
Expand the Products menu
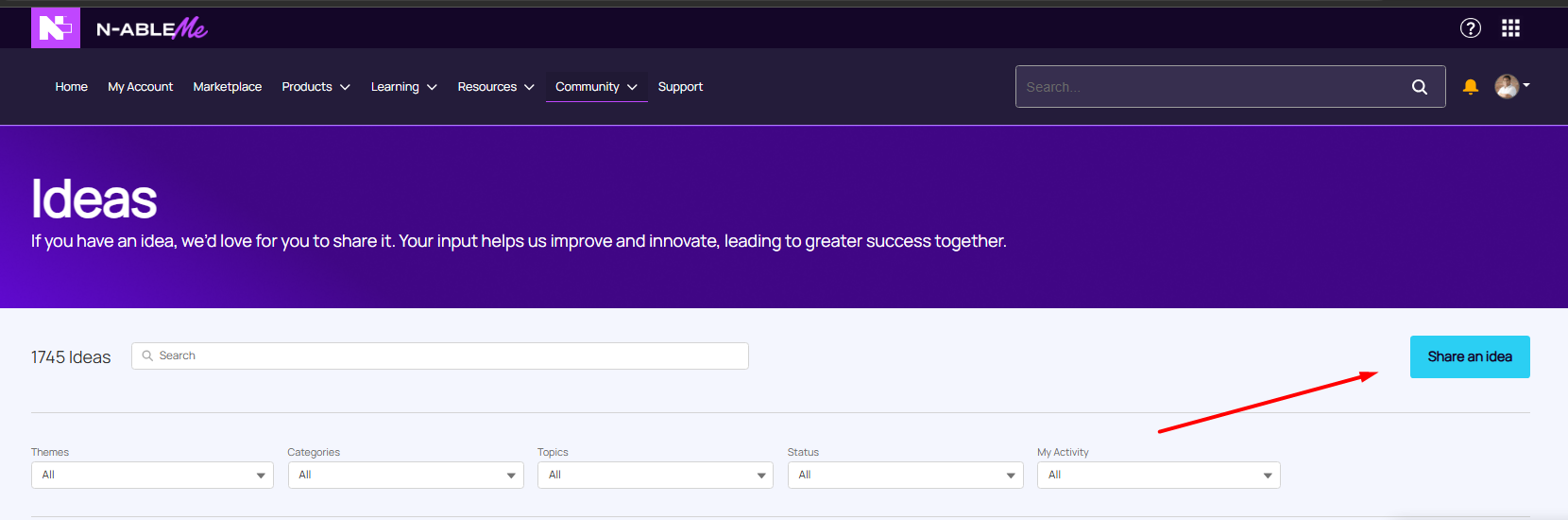pyautogui.click(x=315, y=87)
